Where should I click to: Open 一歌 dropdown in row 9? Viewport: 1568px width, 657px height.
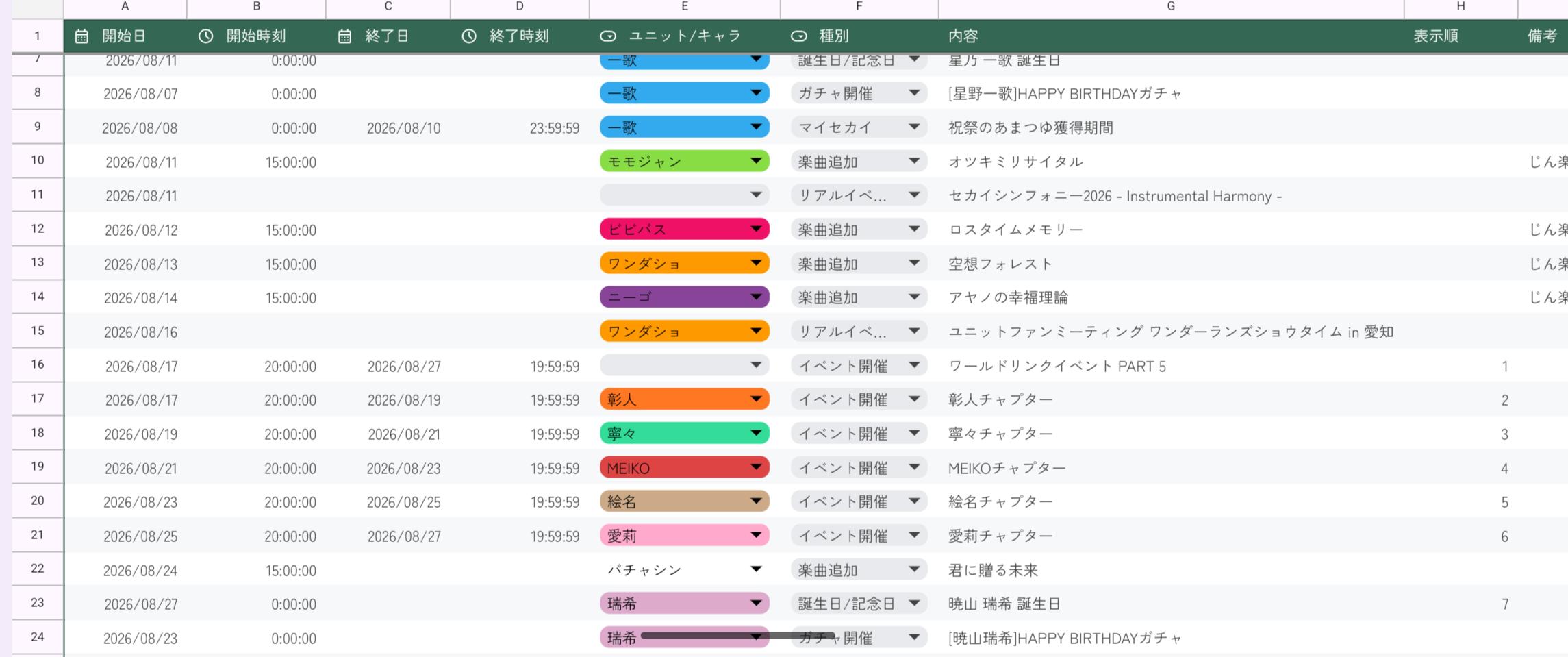coord(685,127)
